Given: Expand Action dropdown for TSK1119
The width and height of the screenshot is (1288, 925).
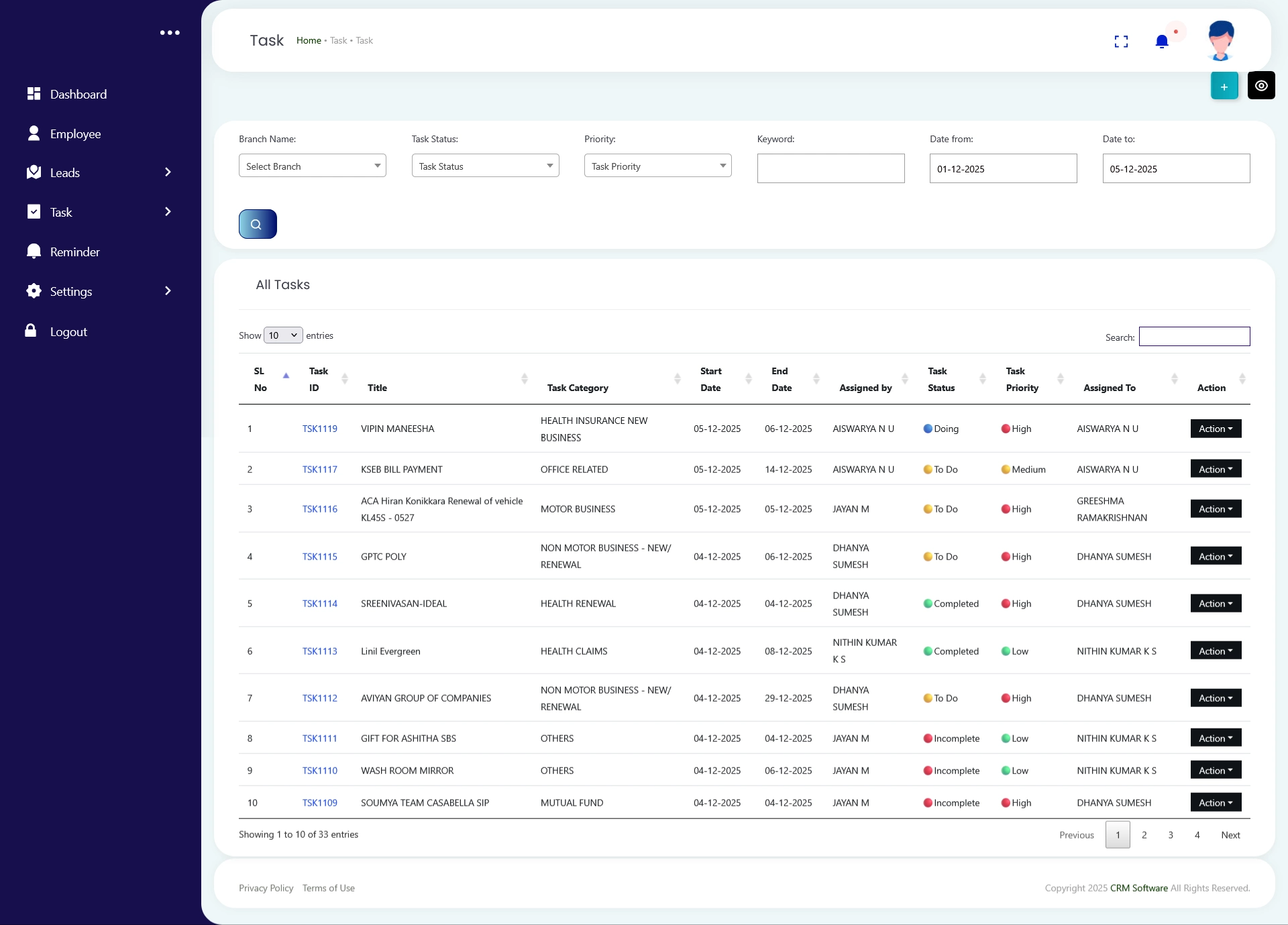Looking at the screenshot, I should (x=1216, y=429).
